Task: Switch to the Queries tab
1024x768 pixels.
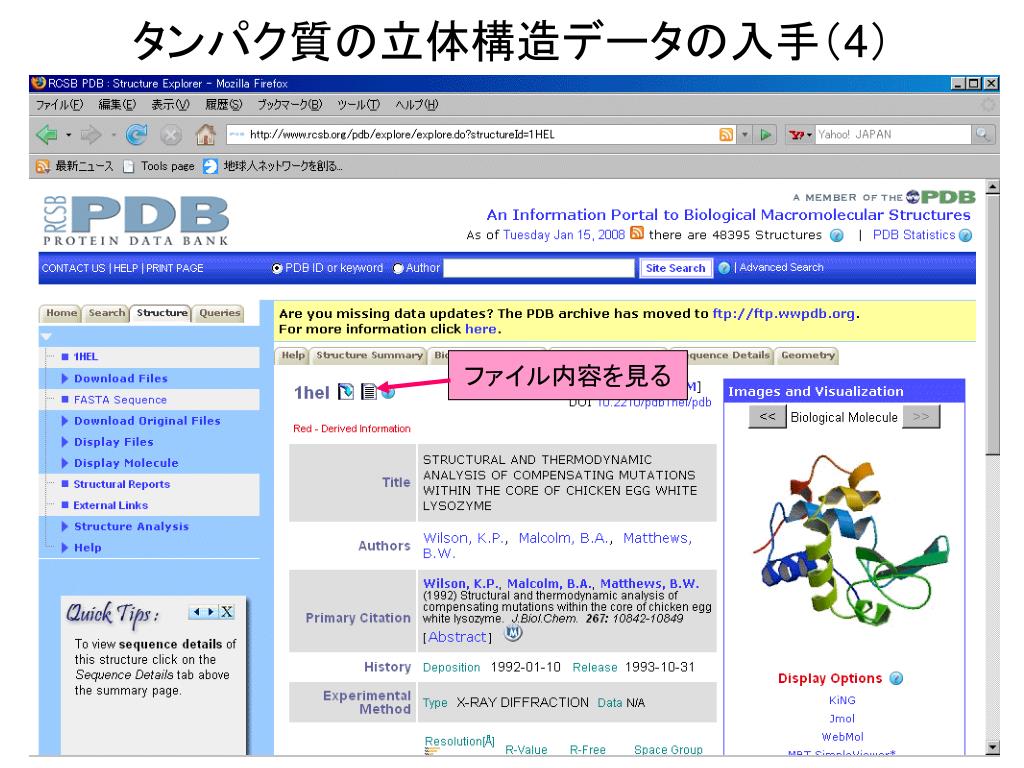Action: 219,313
